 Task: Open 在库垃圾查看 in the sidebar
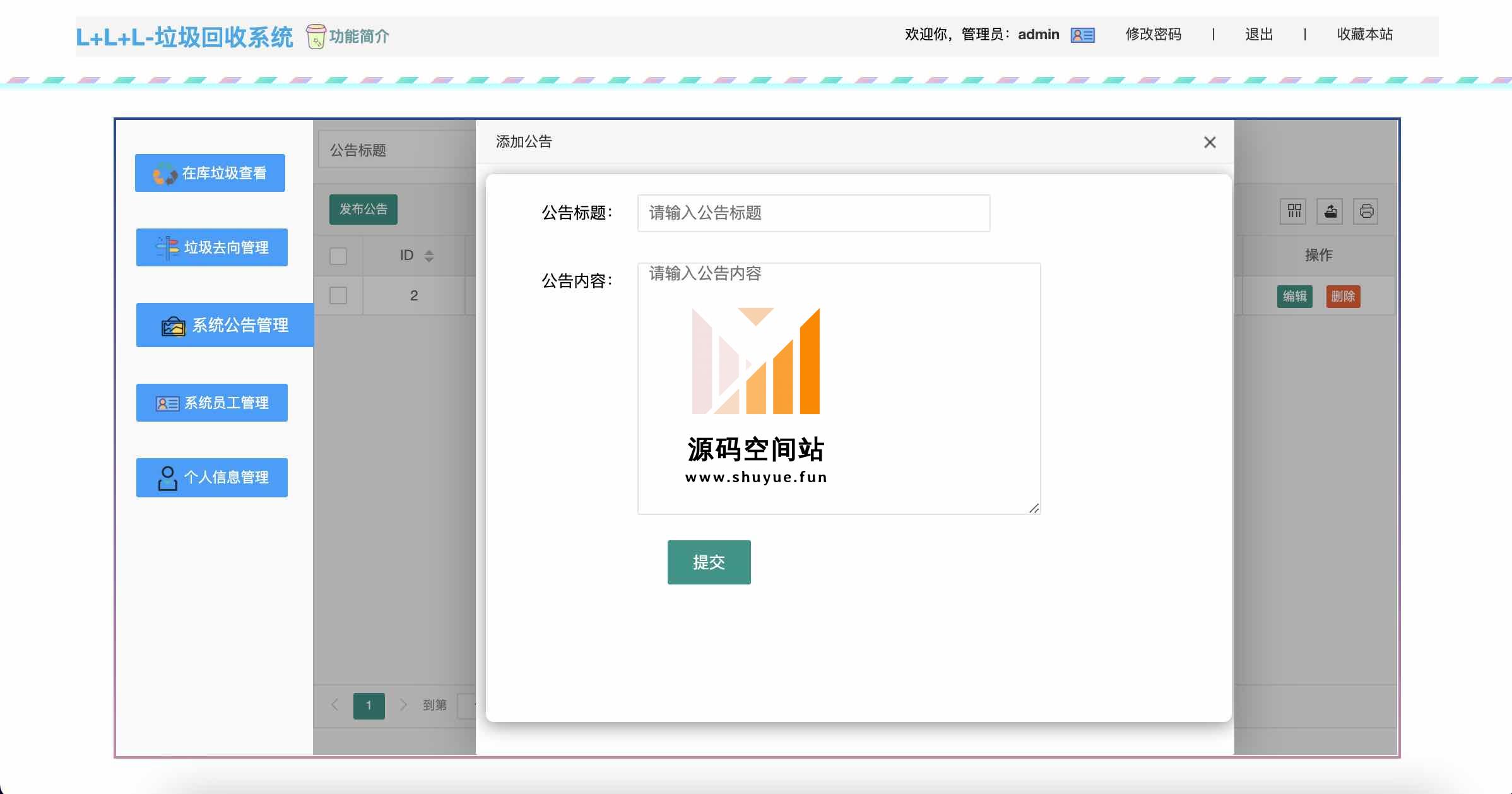[210, 173]
